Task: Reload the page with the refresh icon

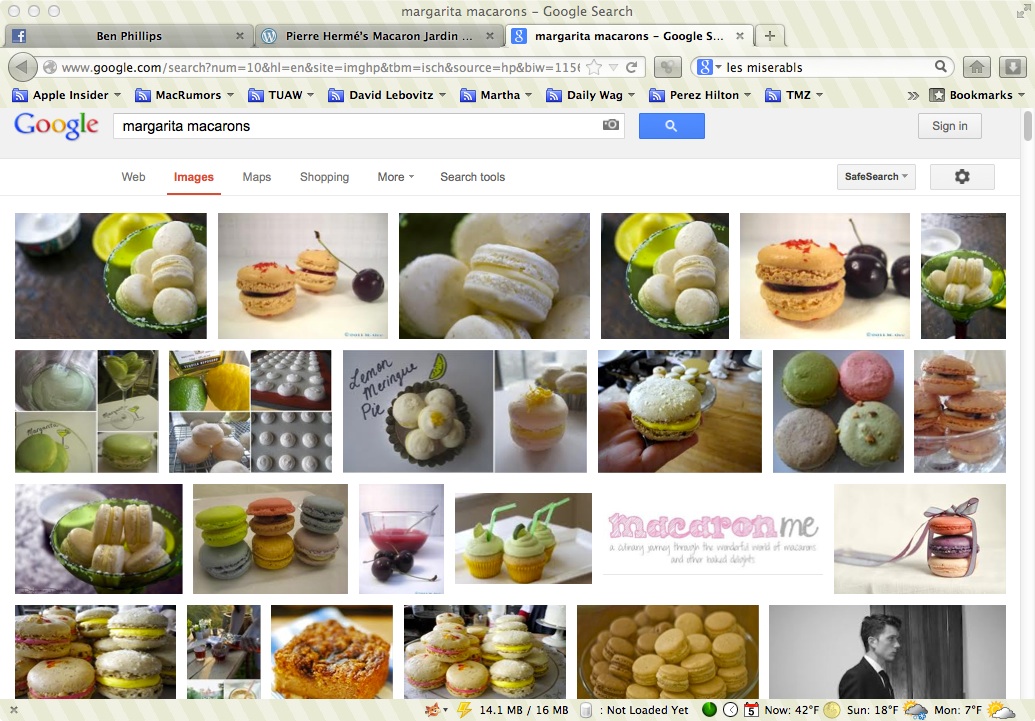Action: (632, 67)
